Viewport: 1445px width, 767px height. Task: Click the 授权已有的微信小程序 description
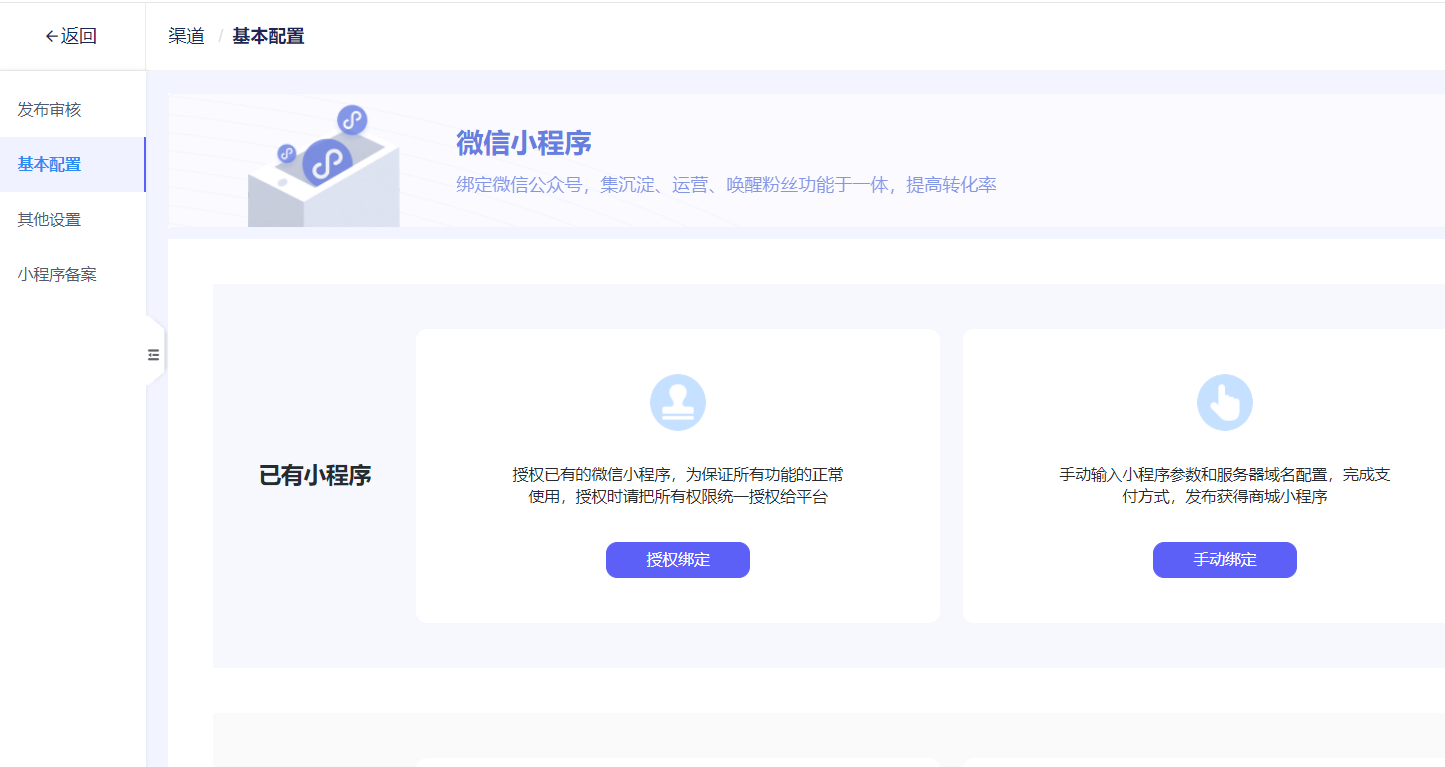[x=678, y=485]
